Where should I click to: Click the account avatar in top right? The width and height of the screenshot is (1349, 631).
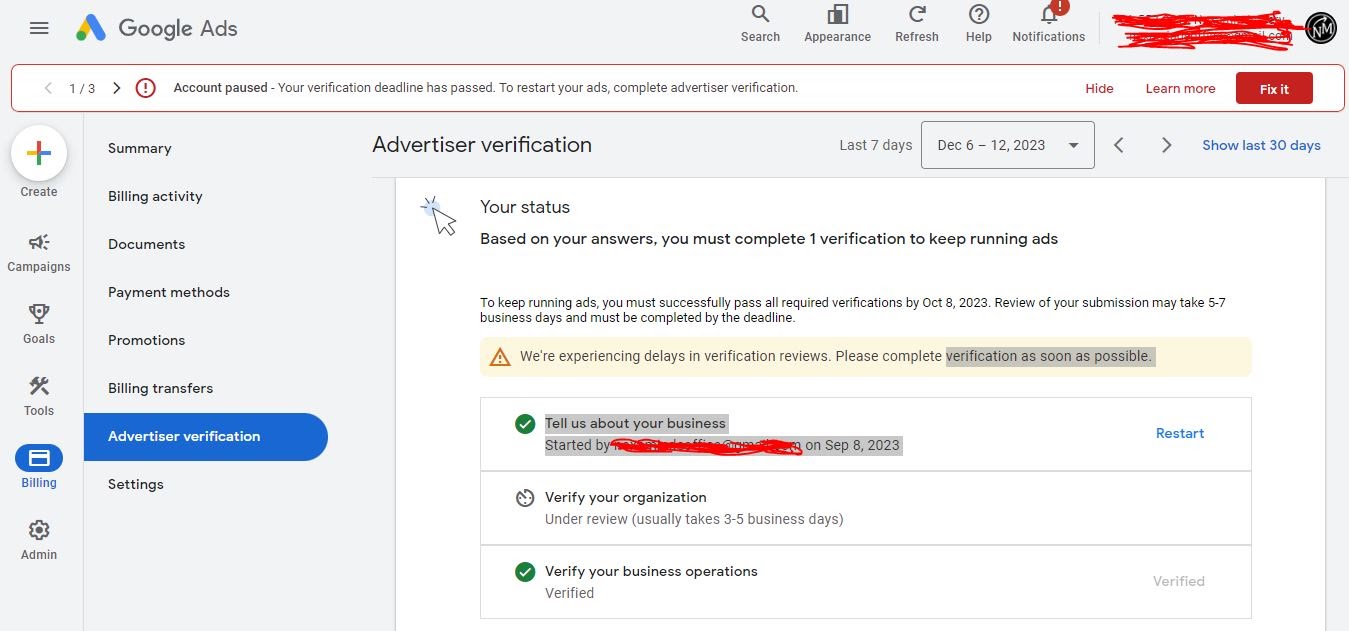1320,28
